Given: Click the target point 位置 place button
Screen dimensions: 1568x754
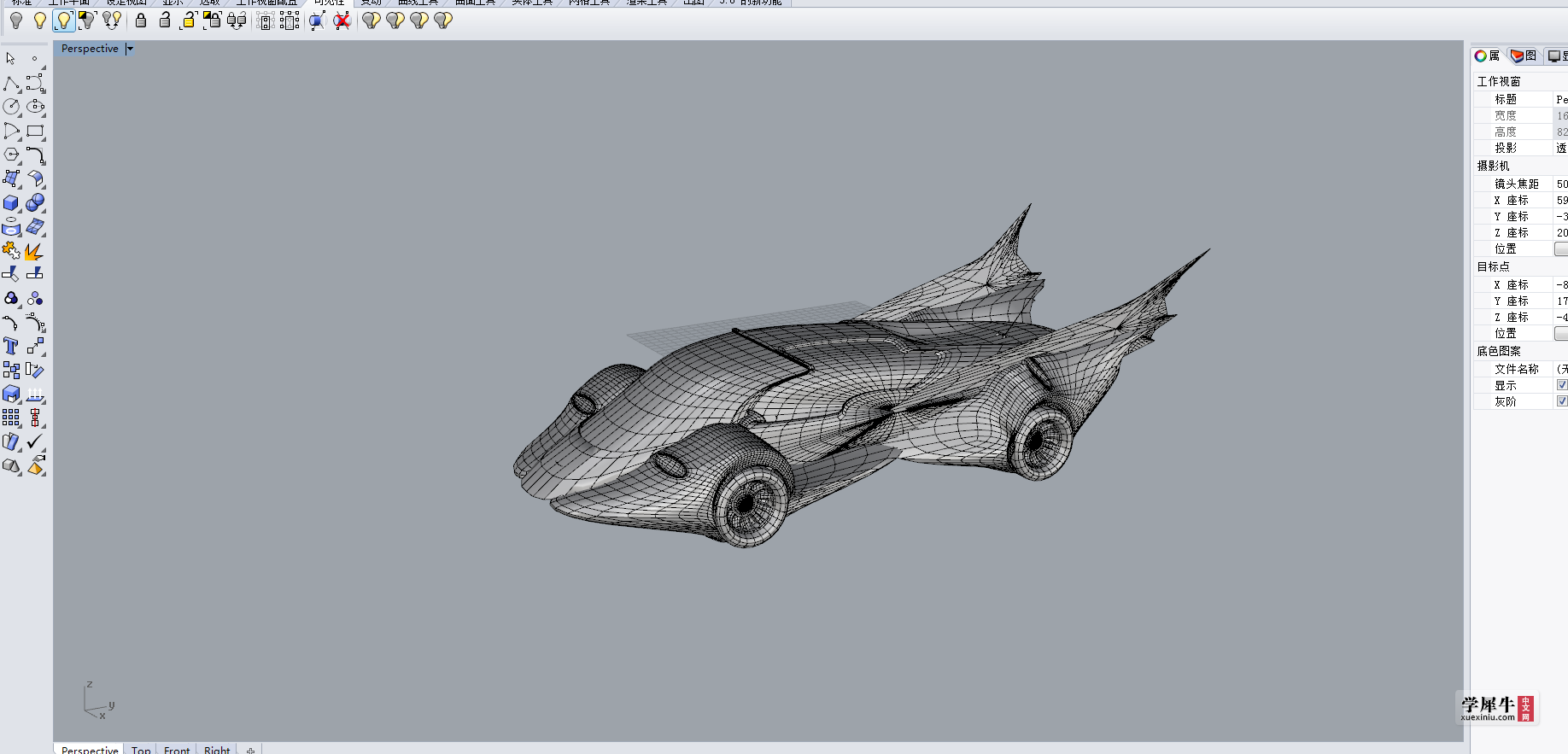Looking at the screenshot, I should click(x=1561, y=333).
